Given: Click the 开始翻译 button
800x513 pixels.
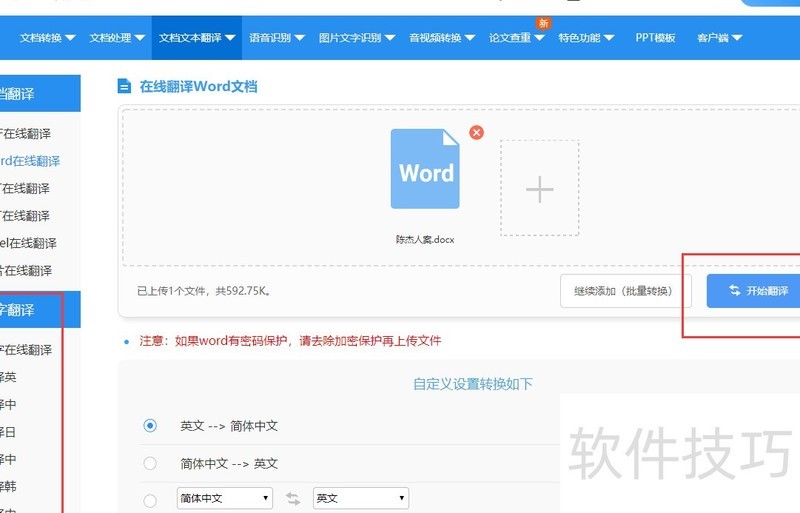Looking at the screenshot, I should [753, 291].
